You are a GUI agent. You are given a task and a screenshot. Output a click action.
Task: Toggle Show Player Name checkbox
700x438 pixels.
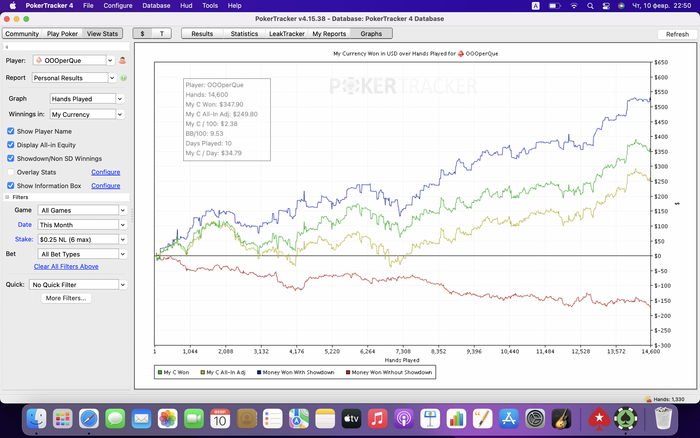point(10,131)
